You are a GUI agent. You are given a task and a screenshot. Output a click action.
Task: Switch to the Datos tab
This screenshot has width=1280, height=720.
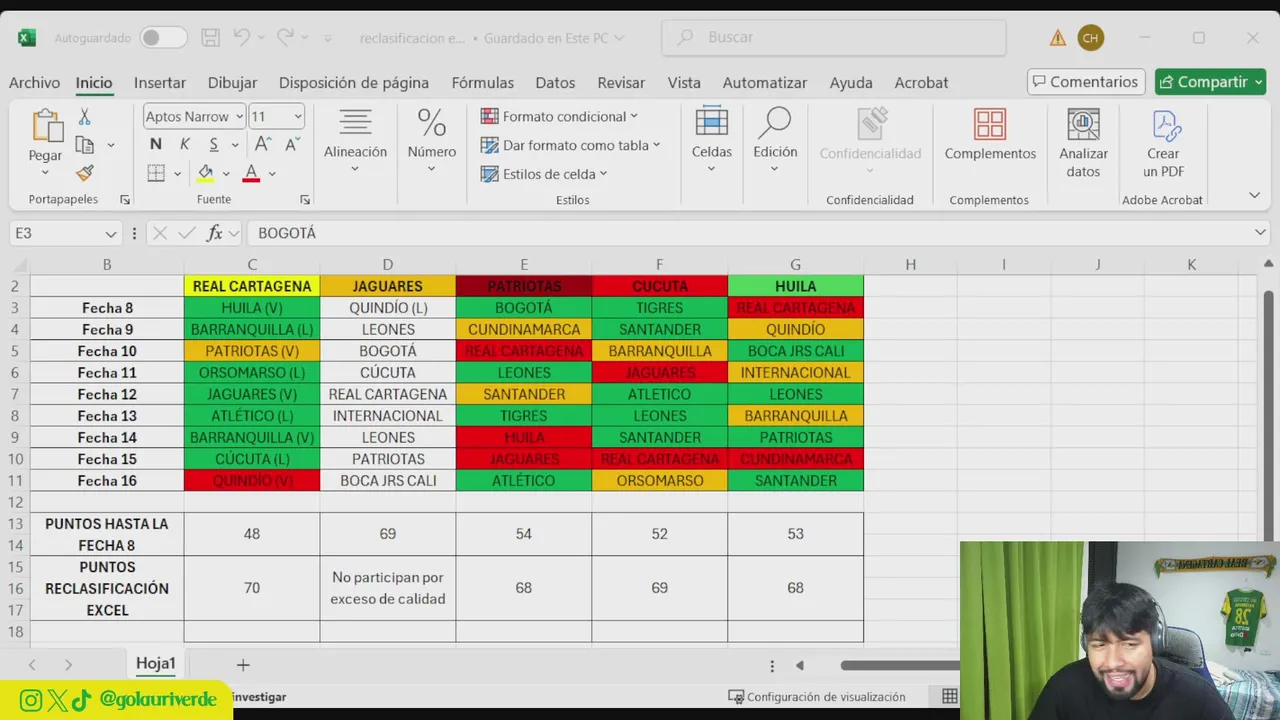[555, 82]
